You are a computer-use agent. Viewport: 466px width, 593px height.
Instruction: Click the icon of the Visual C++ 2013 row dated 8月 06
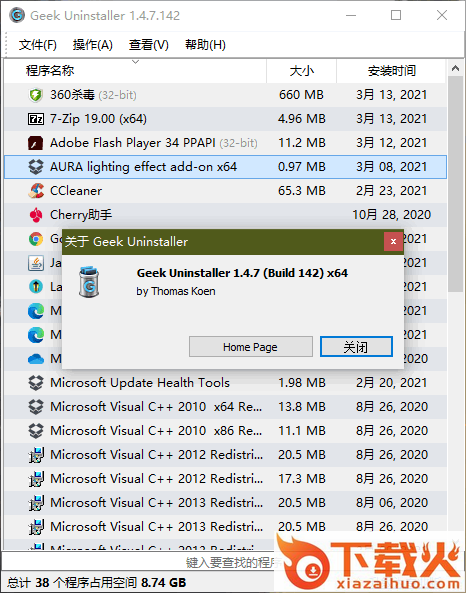[x=36, y=503]
